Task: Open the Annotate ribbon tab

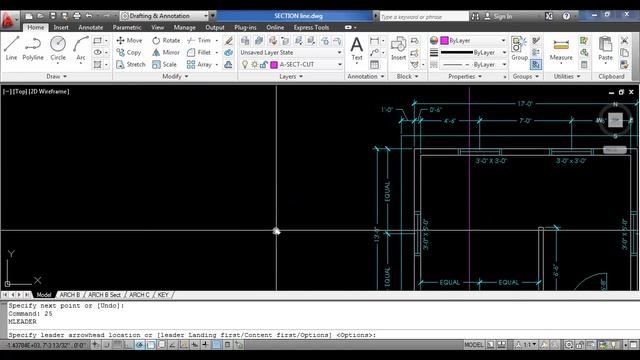Action: click(x=91, y=27)
